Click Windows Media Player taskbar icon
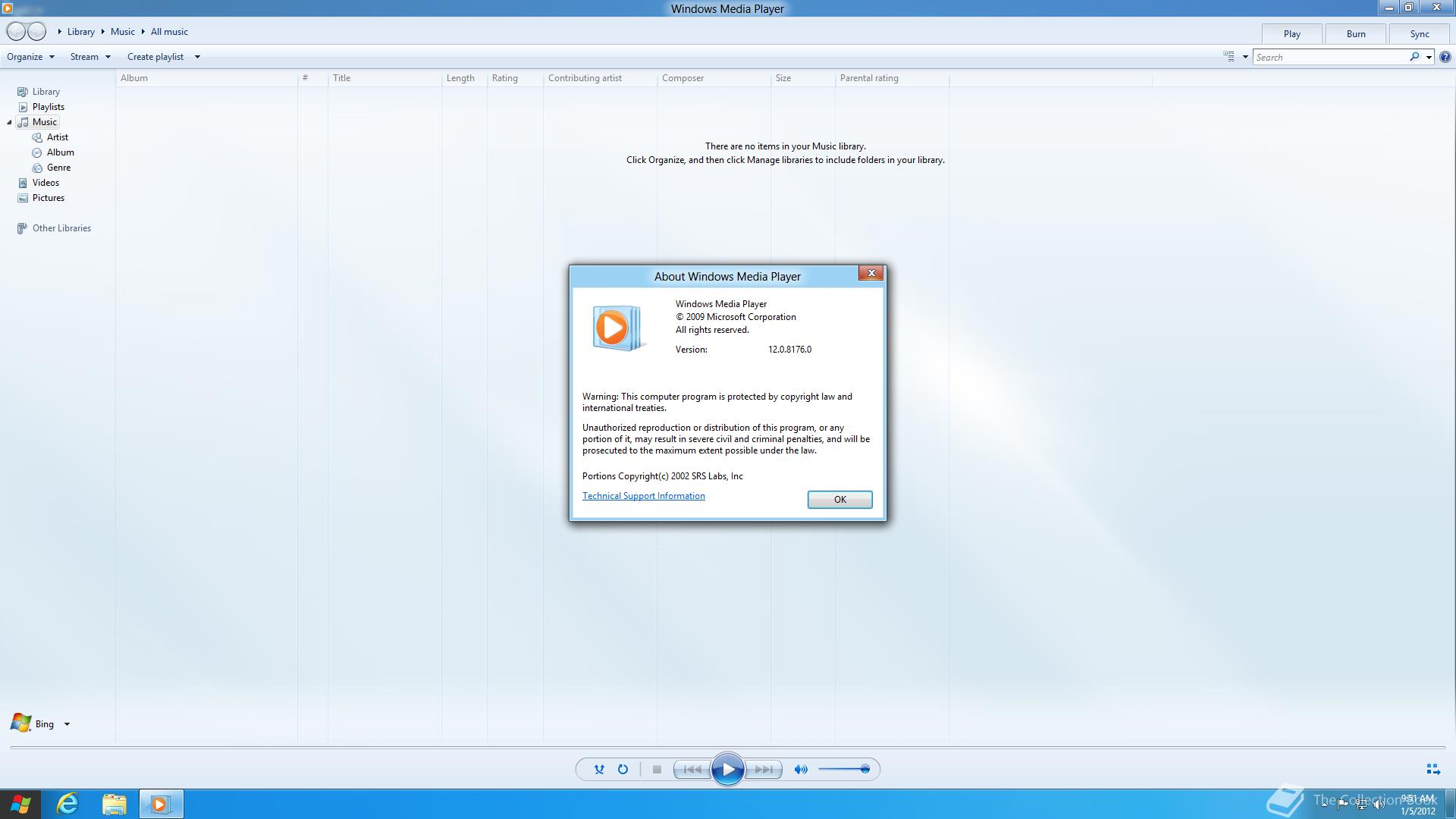 (160, 804)
